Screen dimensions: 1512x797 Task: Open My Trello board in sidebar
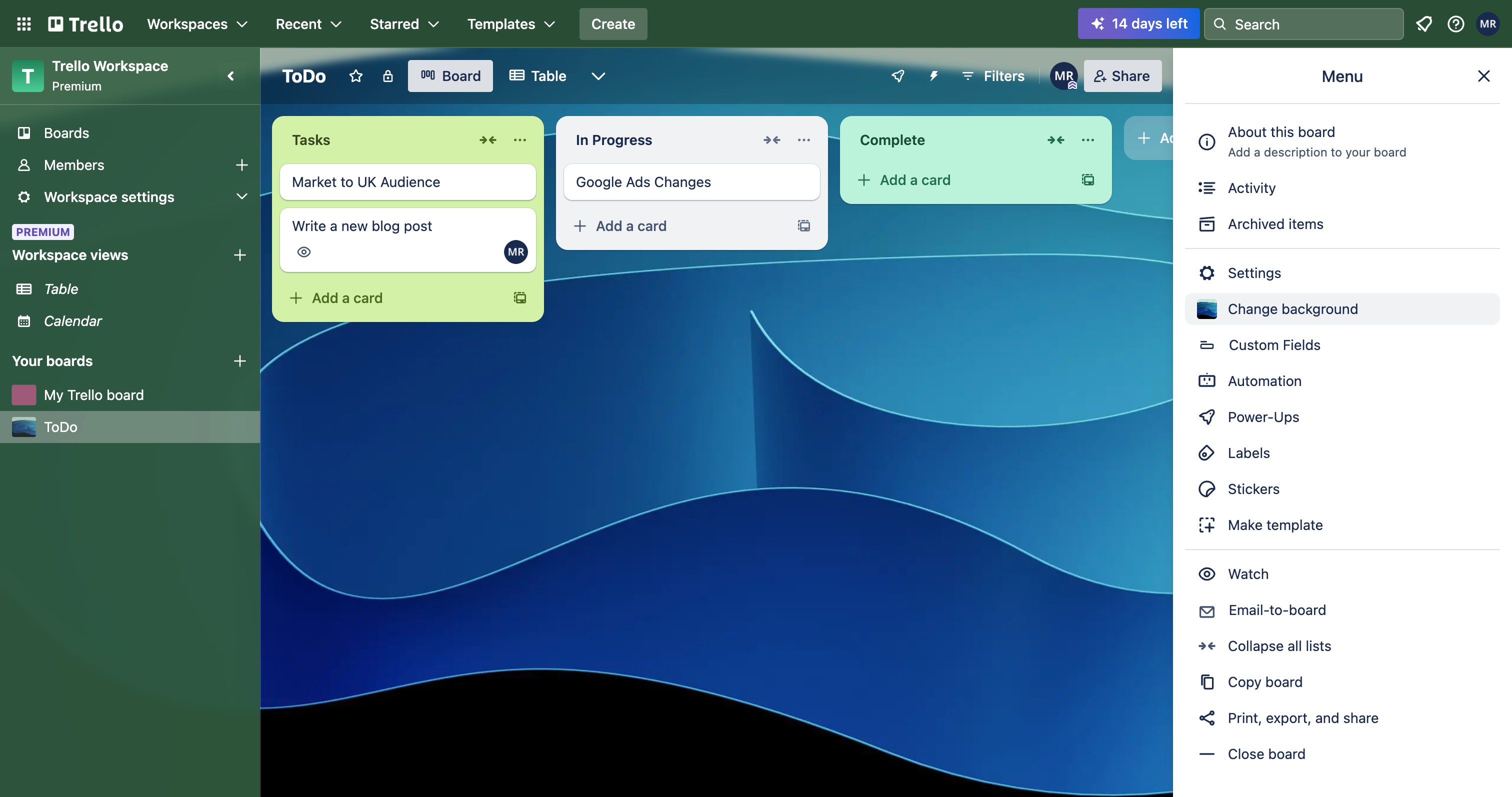(x=129, y=394)
